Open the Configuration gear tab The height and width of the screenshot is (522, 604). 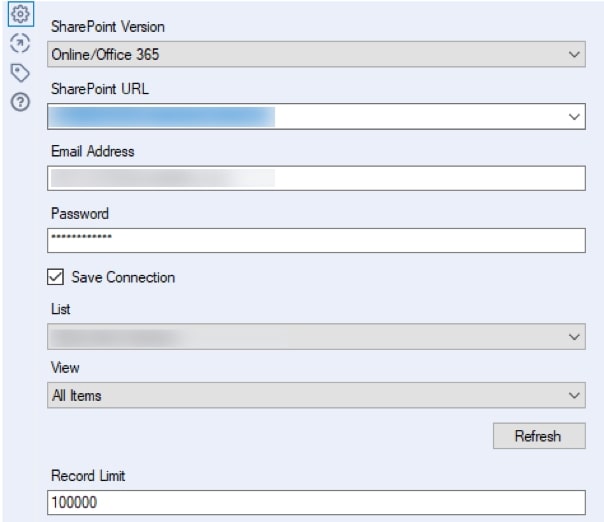click(20, 14)
